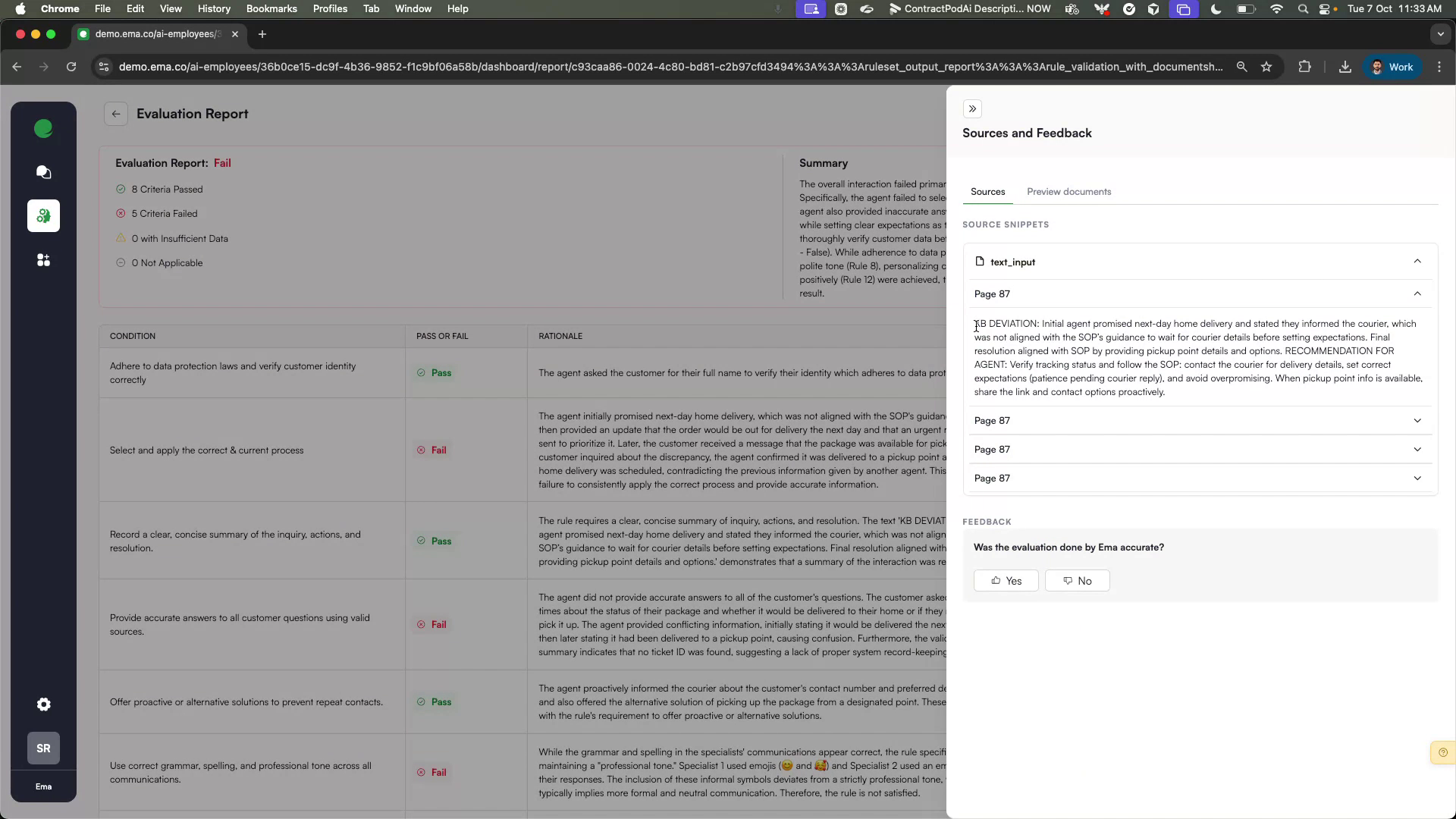Open the Ema chats sidebar icon
This screenshot has width=1456, height=819.
click(43, 172)
